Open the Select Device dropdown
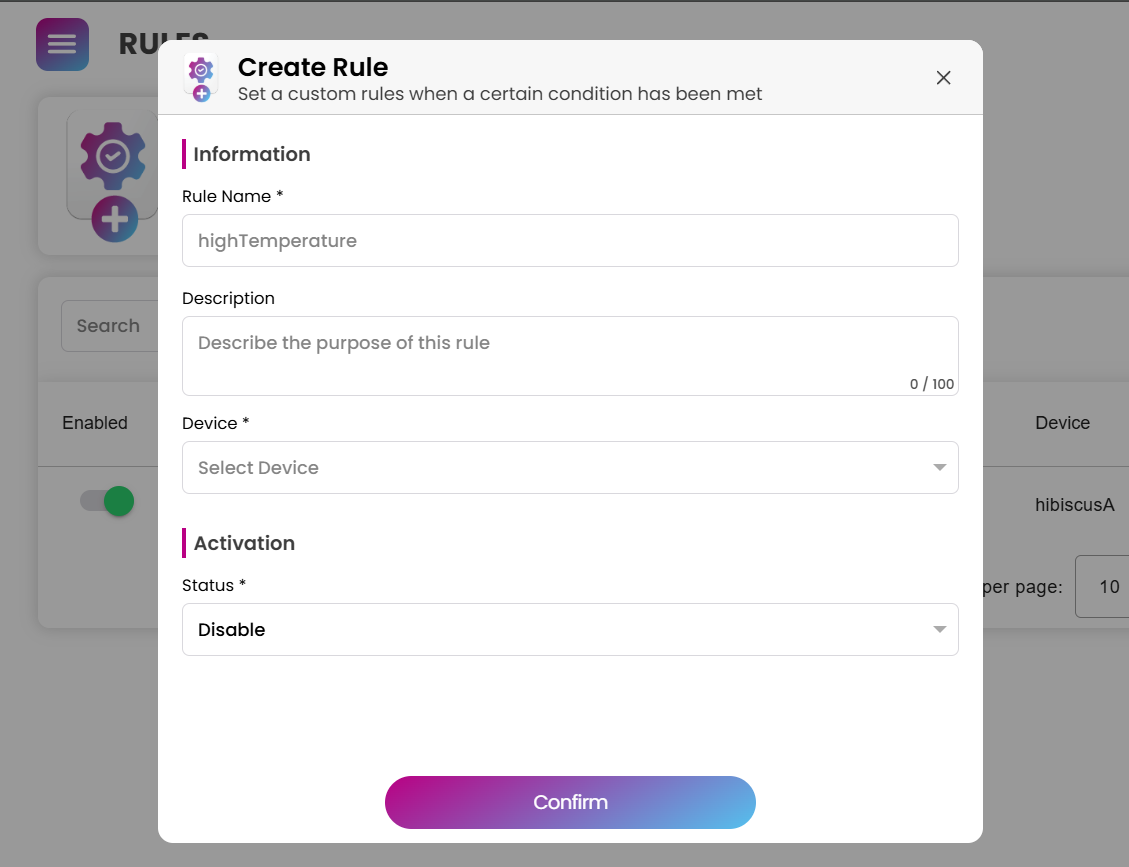1129x867 pixels. click(x=570, y=468)
